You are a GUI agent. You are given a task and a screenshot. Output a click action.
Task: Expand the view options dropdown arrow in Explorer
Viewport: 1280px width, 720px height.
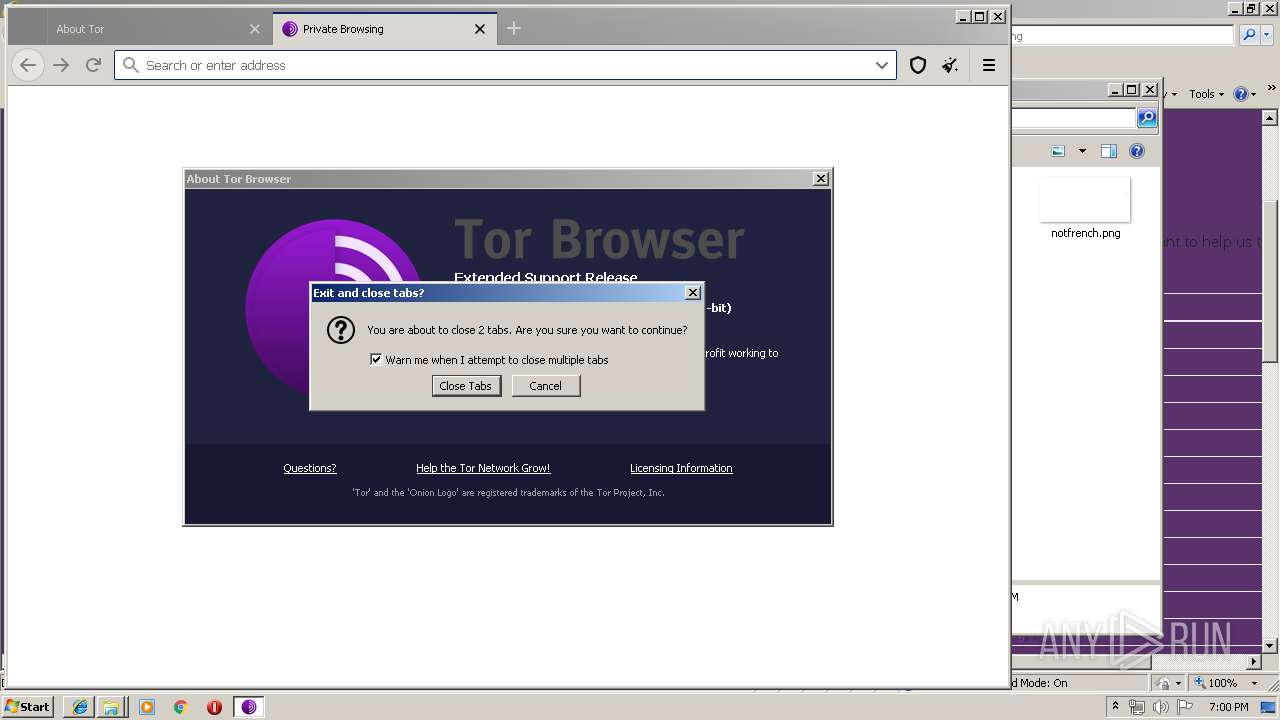(1082, 151)
